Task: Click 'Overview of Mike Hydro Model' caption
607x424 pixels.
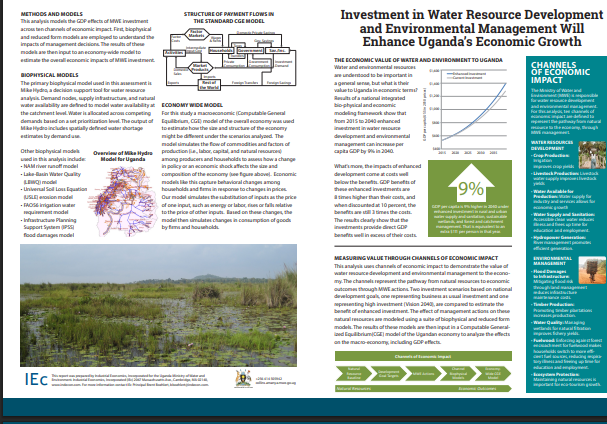Action: pyautogui.click(x=123, y=156)
